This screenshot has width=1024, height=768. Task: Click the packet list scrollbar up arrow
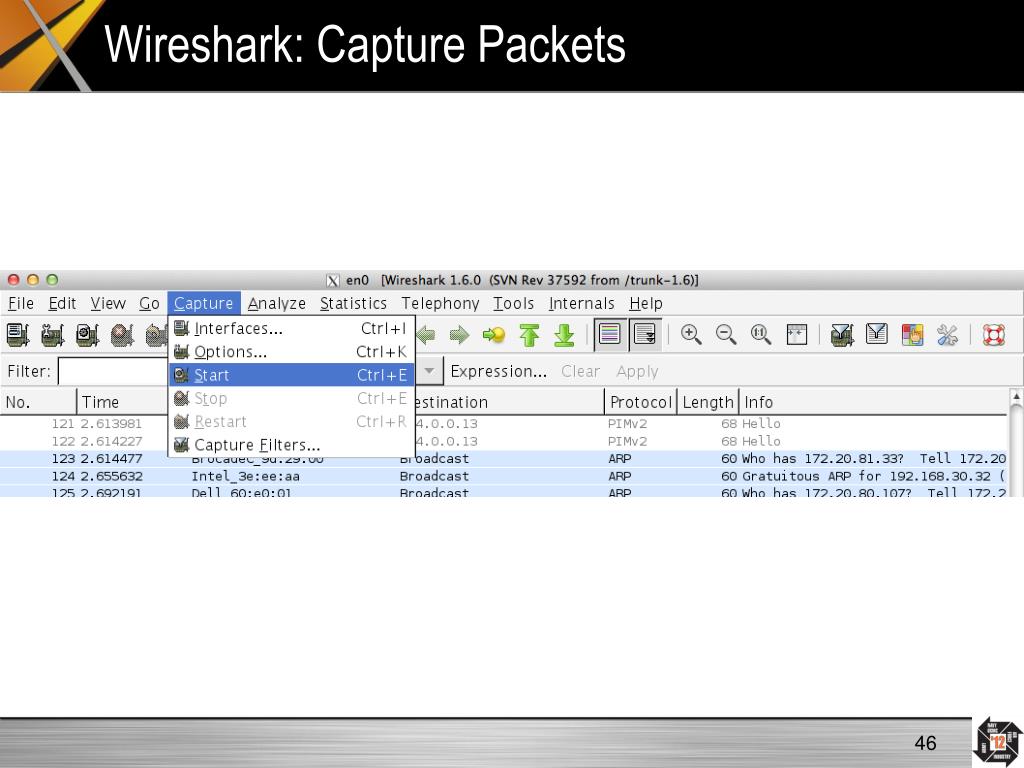[1016, 396]
